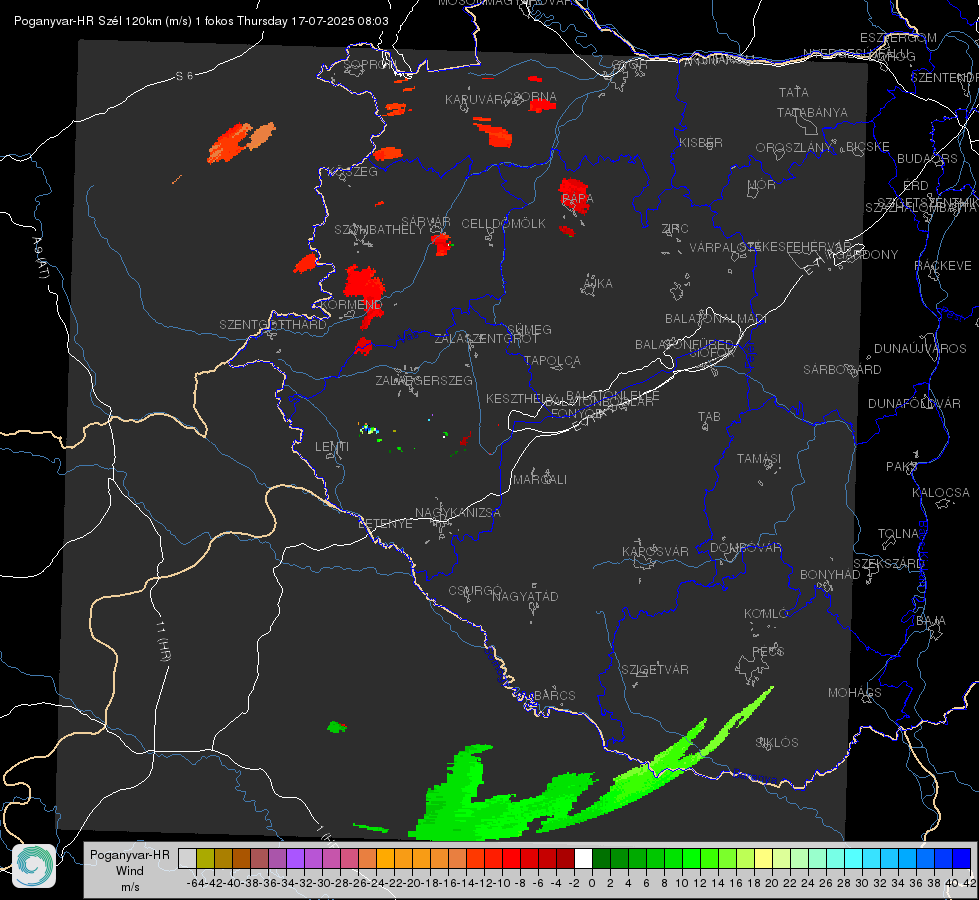The image size is (979, 900).
Task: Click the SZOMBATHELY city label
Action: (378, 230)
